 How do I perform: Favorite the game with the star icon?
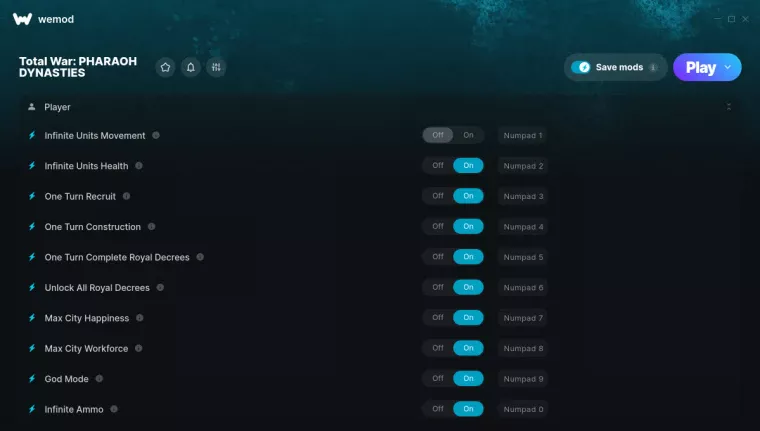point(165,67)
